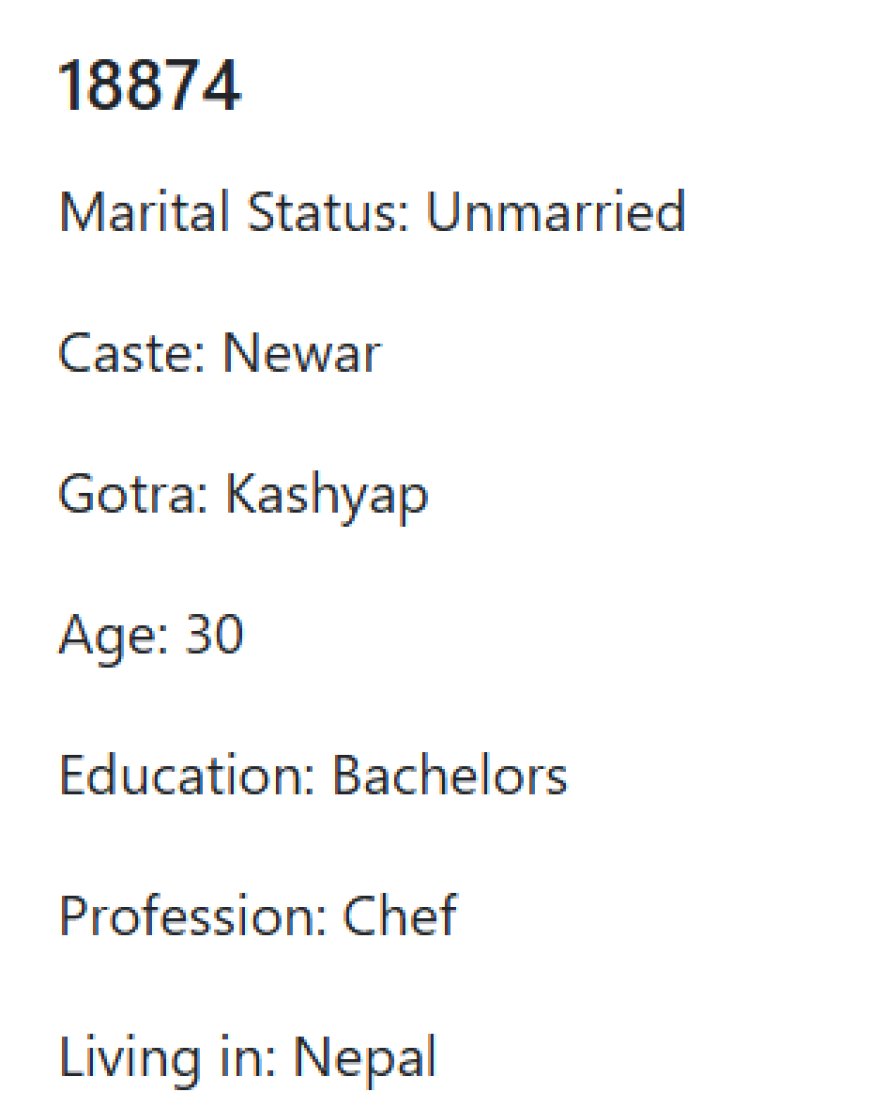The height and width of the screenshot is (1107, 870).
Task: Select the Unmarried value text
Action: [x=556, y=210]
